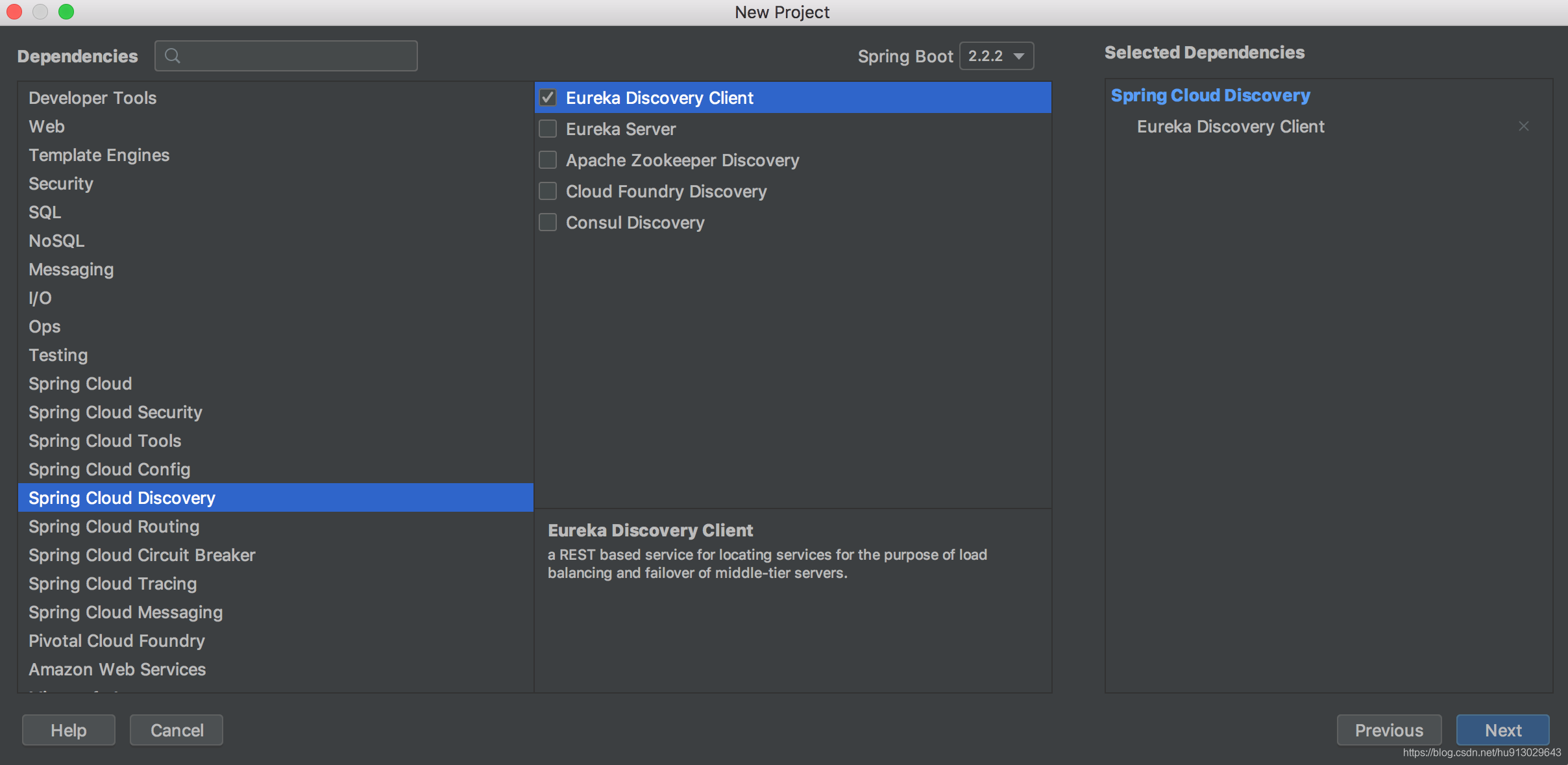Uncheck the Eureka Discovery Client checkbox
Viewport: 1568px width, 765px height.
click(548, 97)
